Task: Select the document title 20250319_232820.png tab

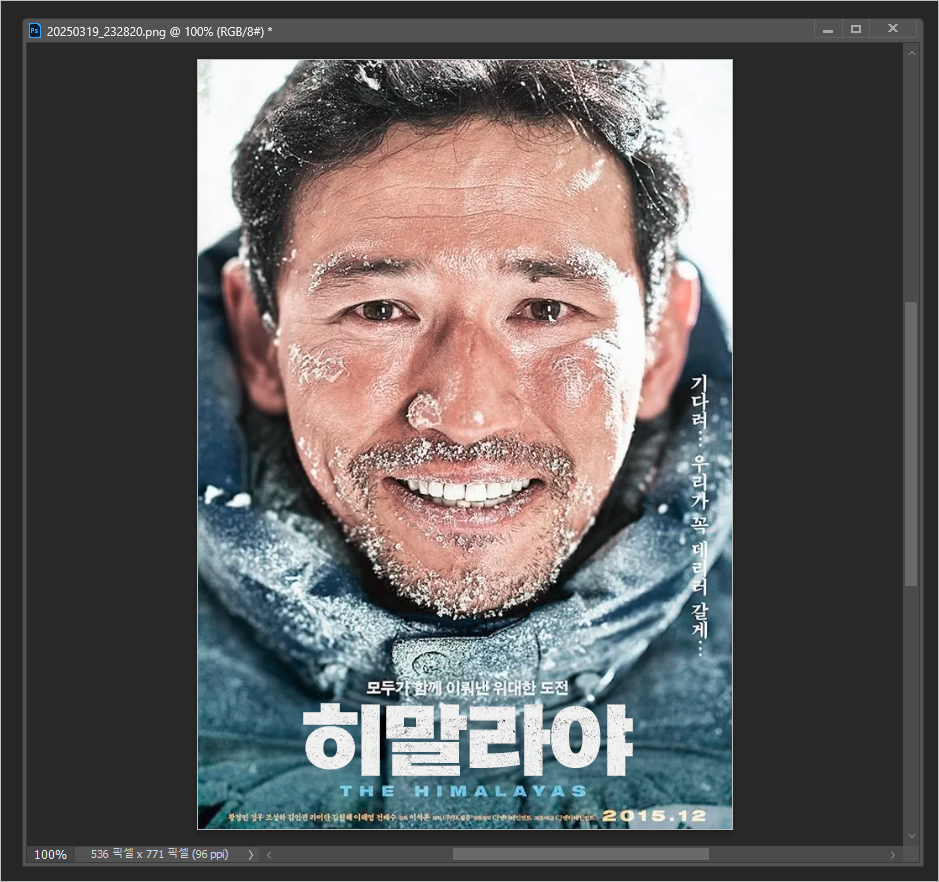Action: (159, 31)
